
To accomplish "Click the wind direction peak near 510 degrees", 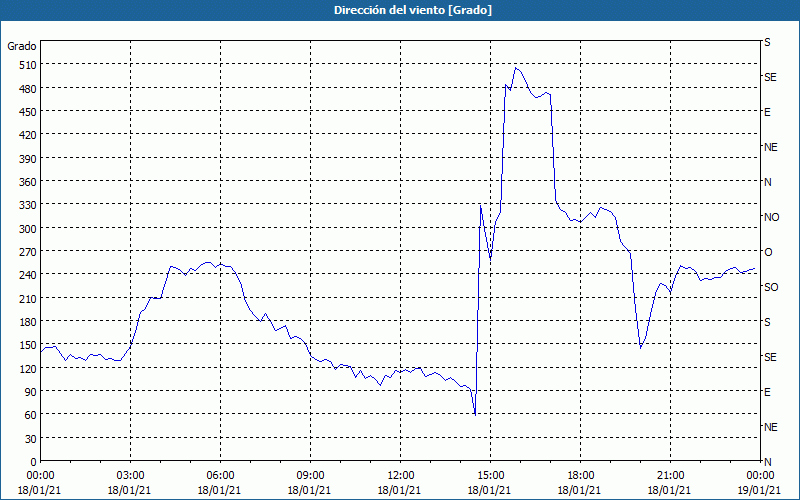I will [x=516, y=68].
